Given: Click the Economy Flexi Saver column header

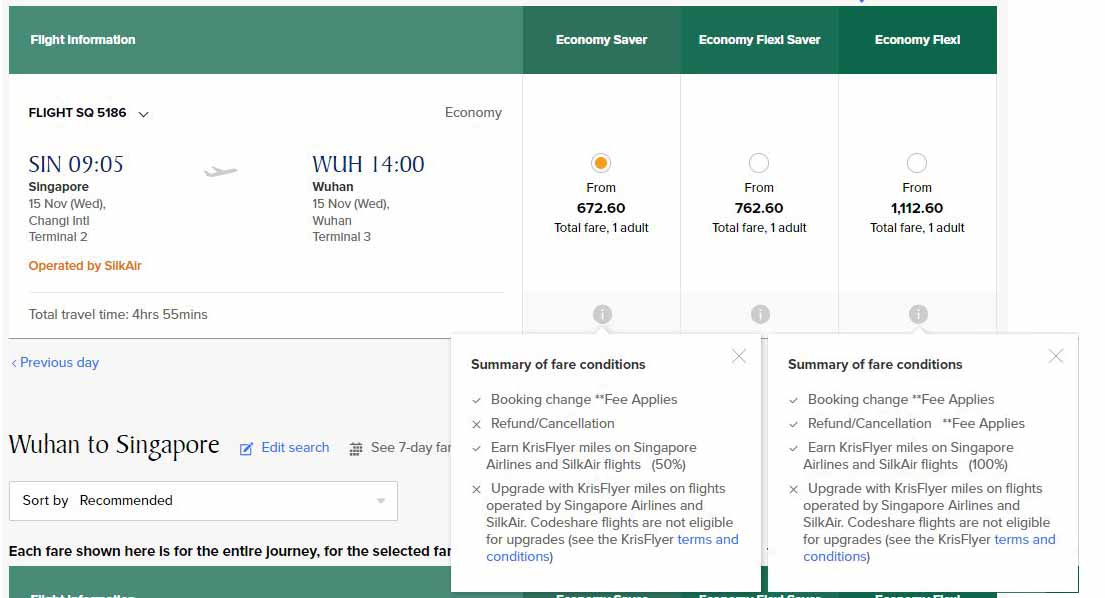Looking at the screenshot, I should 759,40.
